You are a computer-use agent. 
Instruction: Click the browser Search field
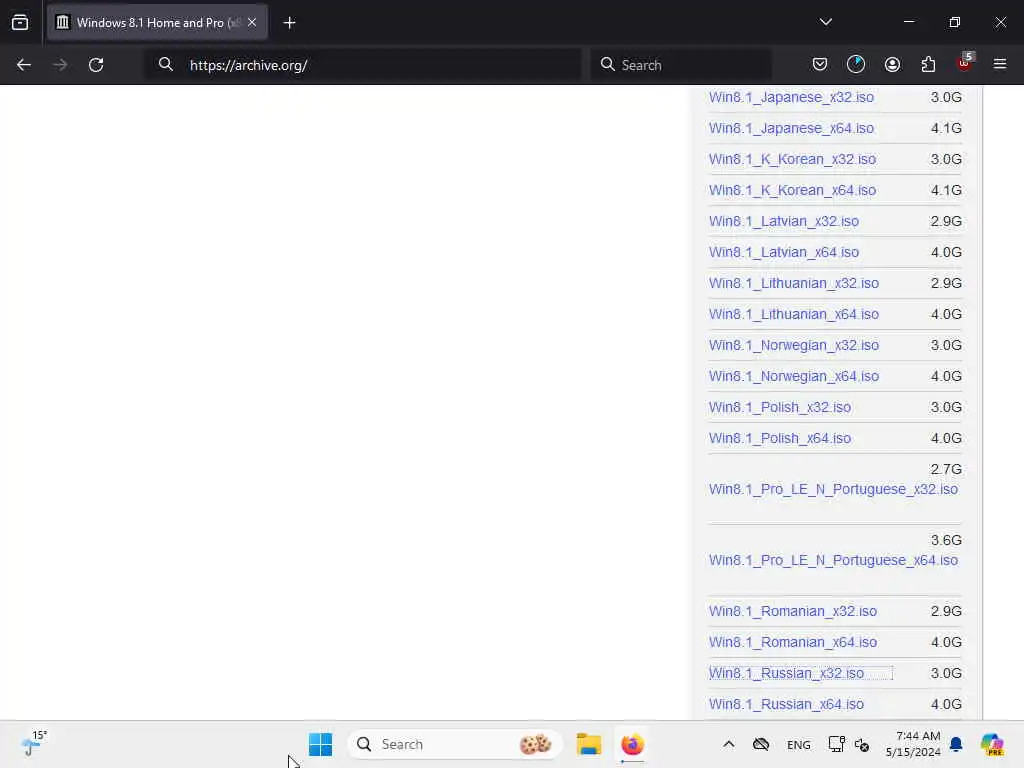681,65
